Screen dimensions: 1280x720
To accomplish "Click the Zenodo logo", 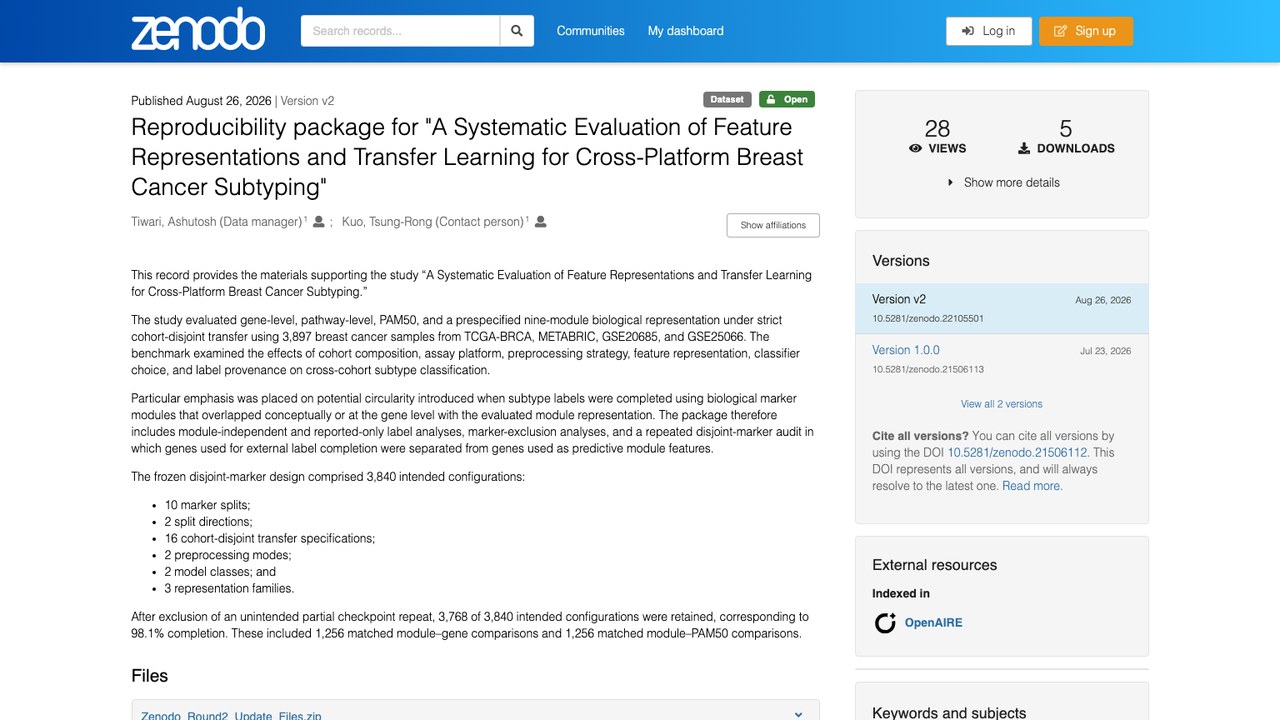I will pyautogui.click(x=198, y=31).
